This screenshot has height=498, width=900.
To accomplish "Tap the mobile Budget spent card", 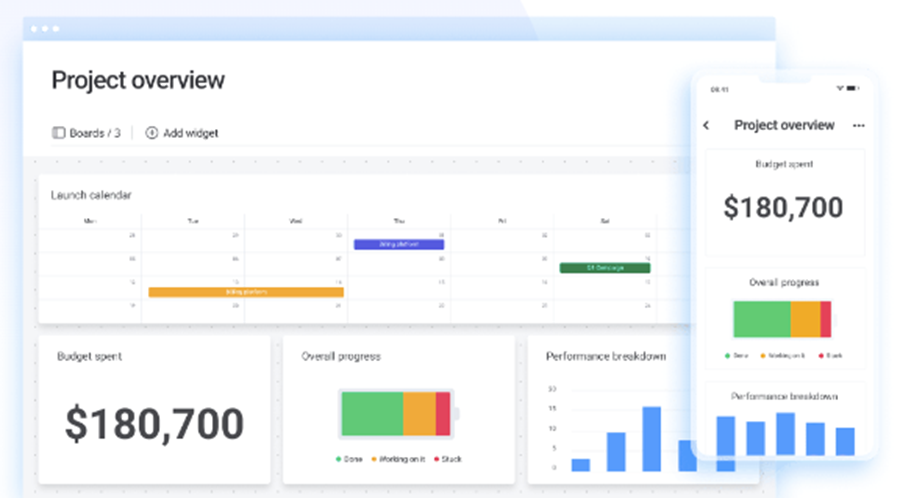I will point(783,203).
